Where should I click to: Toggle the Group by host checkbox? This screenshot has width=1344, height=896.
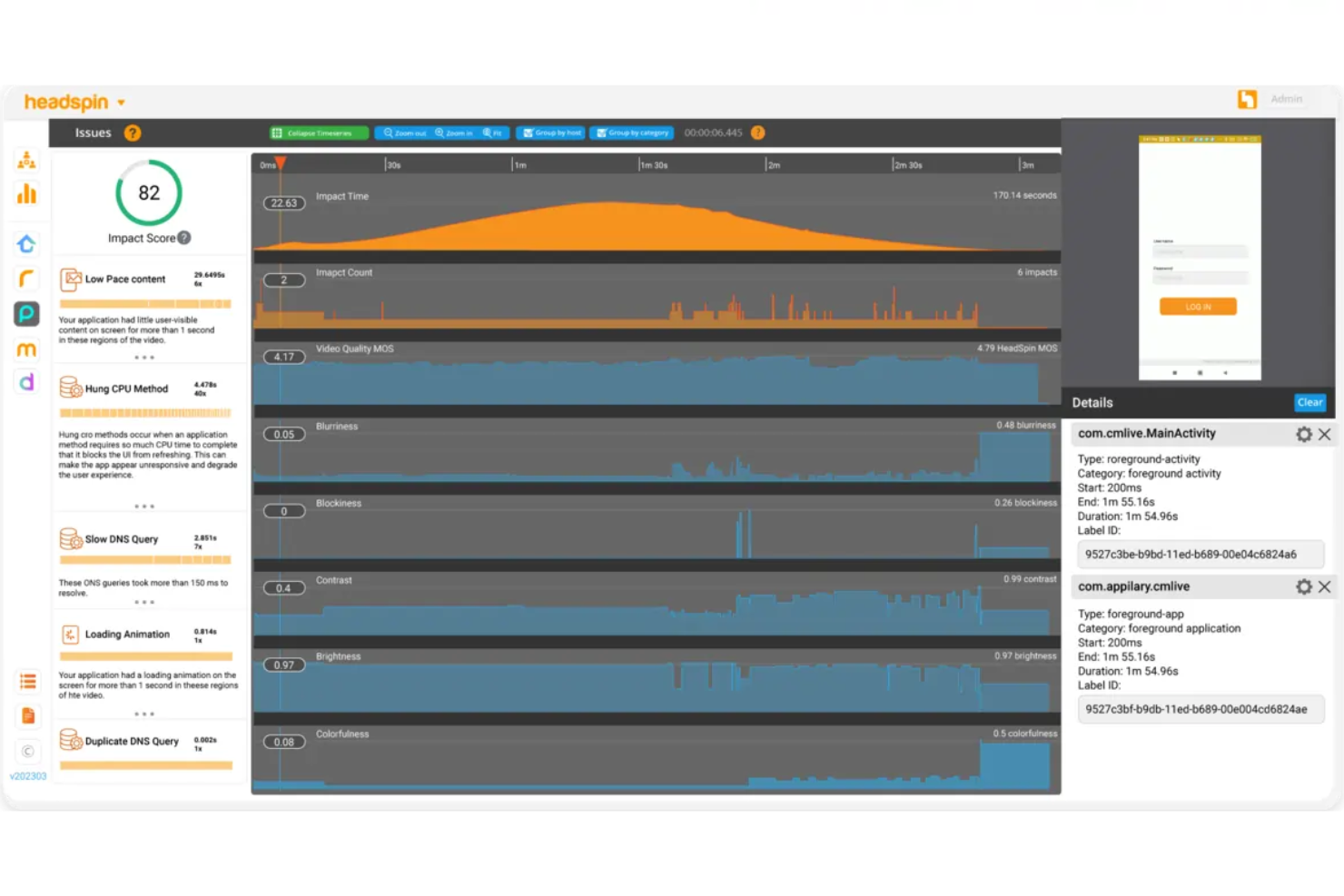point(528,133)
